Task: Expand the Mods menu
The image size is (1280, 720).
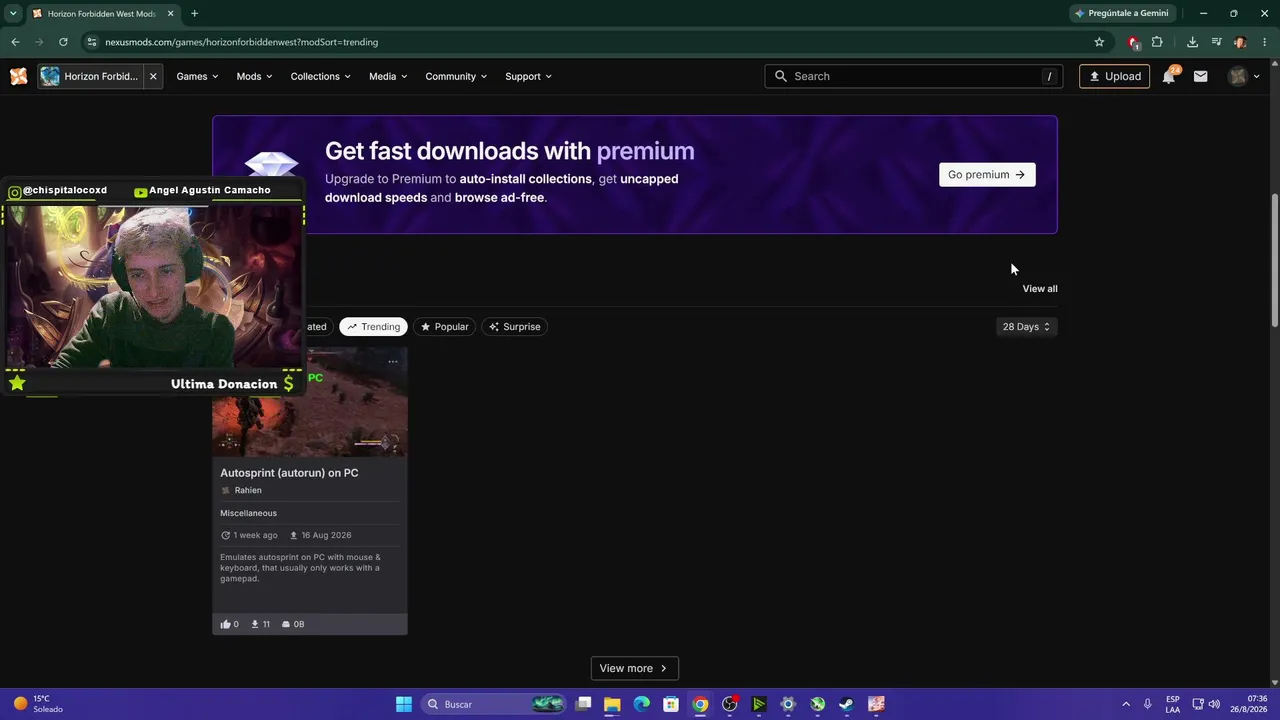Action: pos(254,76)
